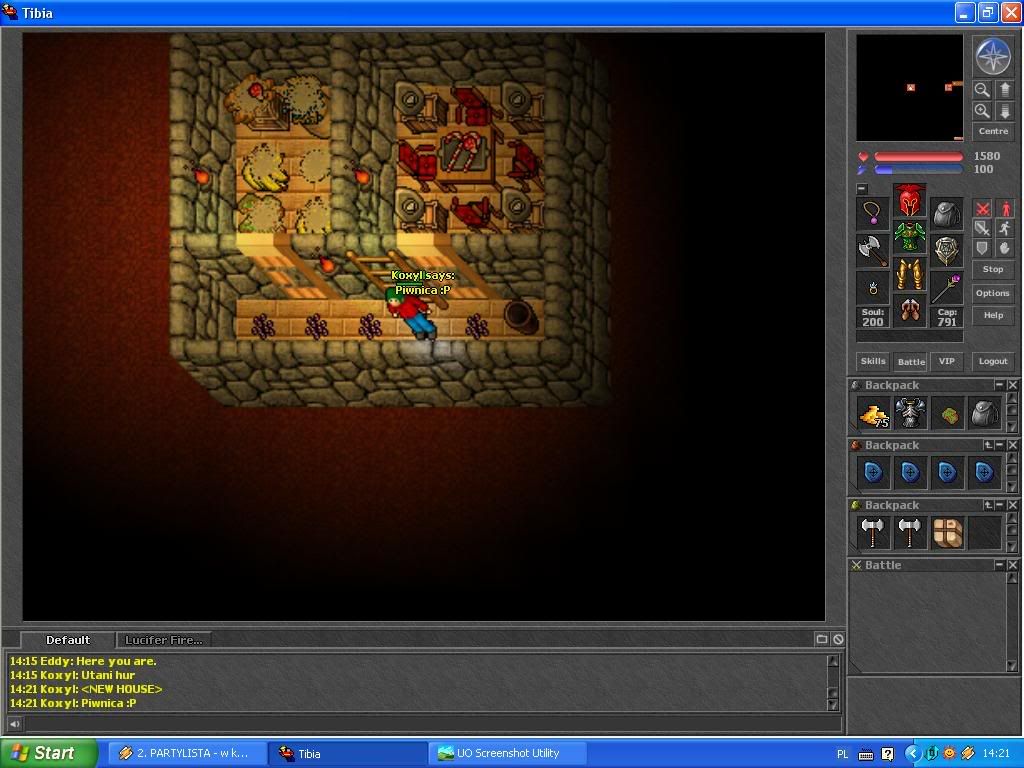Open the Windows Start menu
The width and height of the screenshot is (1024, 768).
pos(48,754)
